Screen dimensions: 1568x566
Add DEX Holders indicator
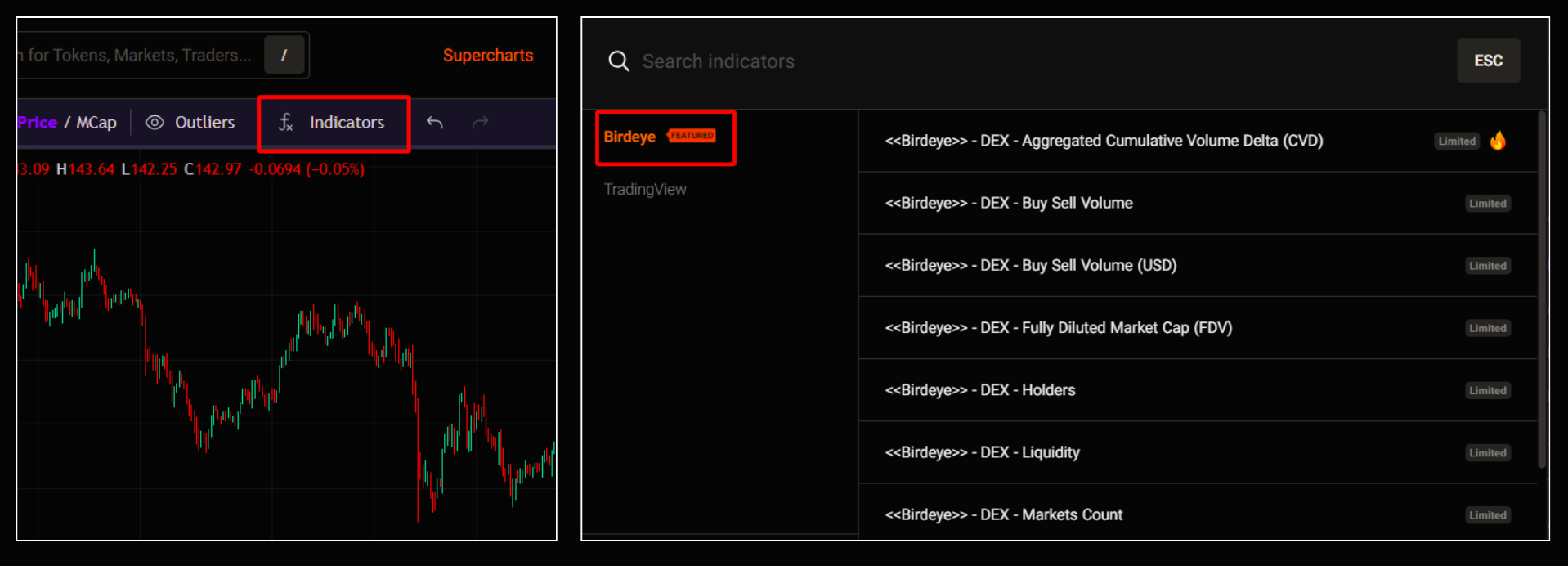click(x=1198, y=390)
